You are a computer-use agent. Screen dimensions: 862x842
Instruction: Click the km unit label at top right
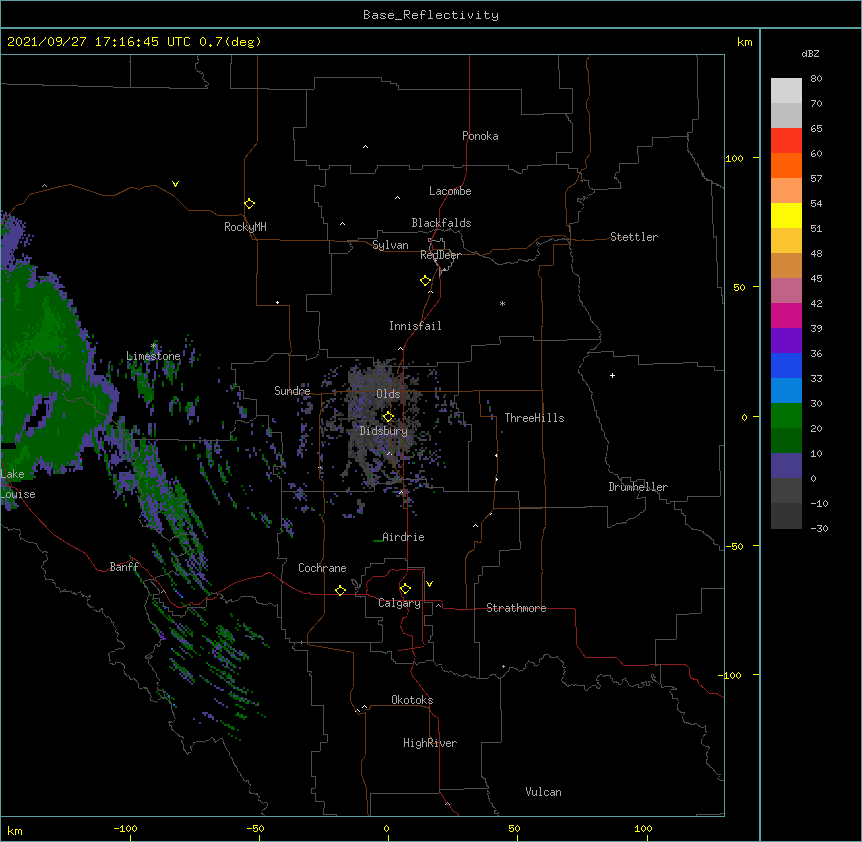click(744, 42)
